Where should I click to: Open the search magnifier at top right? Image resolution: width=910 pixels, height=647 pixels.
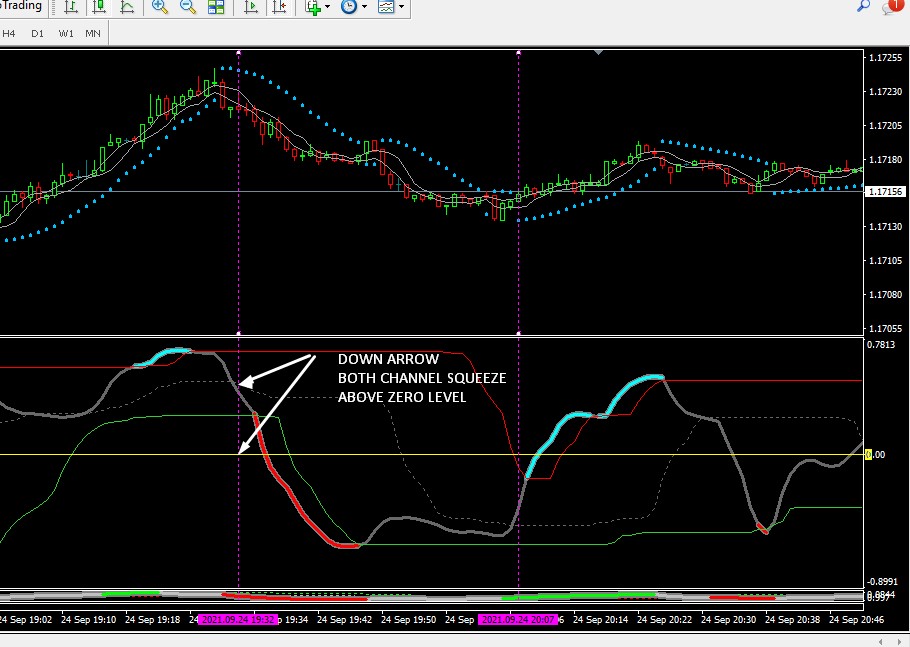click(x=864, y=6)
